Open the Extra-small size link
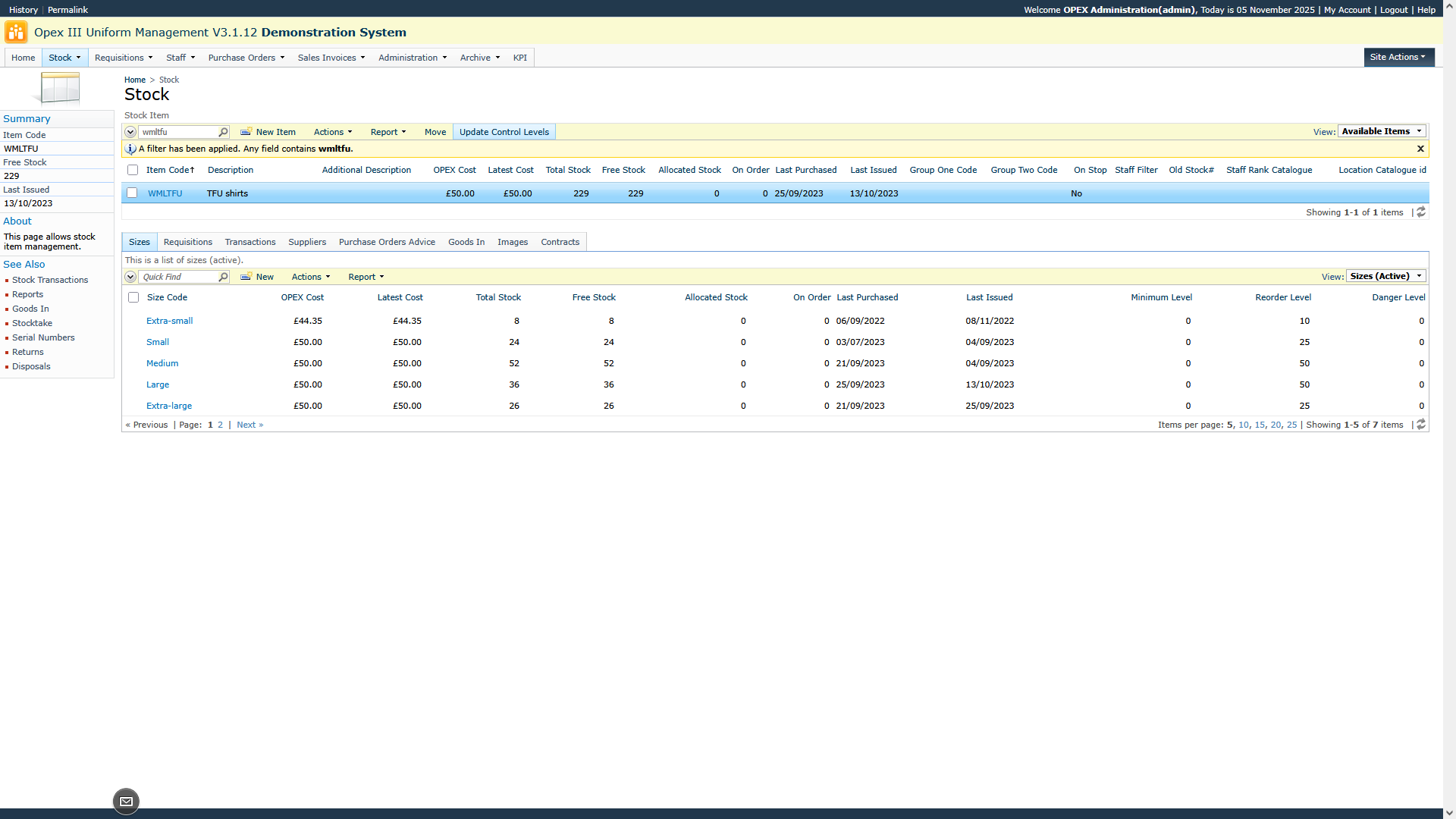The height and width of the screenshot is (819, 1456). point(169,321)
